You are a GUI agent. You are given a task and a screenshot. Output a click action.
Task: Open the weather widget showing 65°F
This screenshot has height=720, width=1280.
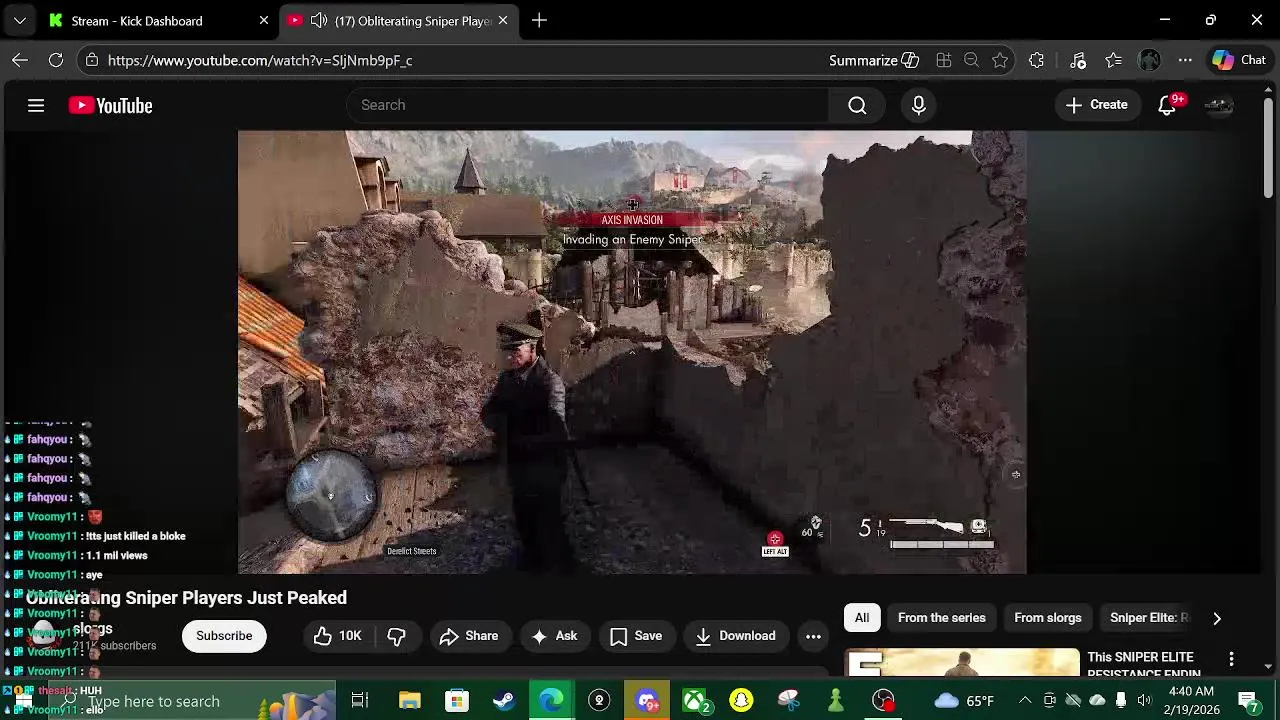965,701
